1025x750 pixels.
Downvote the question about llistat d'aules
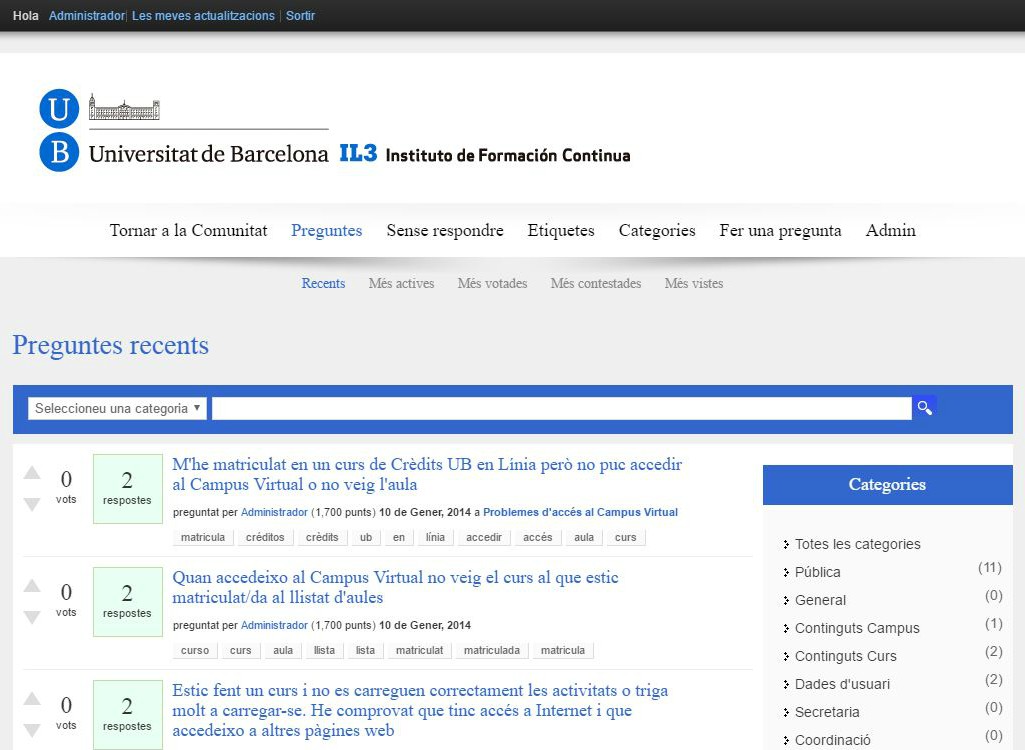pos(32,617)
